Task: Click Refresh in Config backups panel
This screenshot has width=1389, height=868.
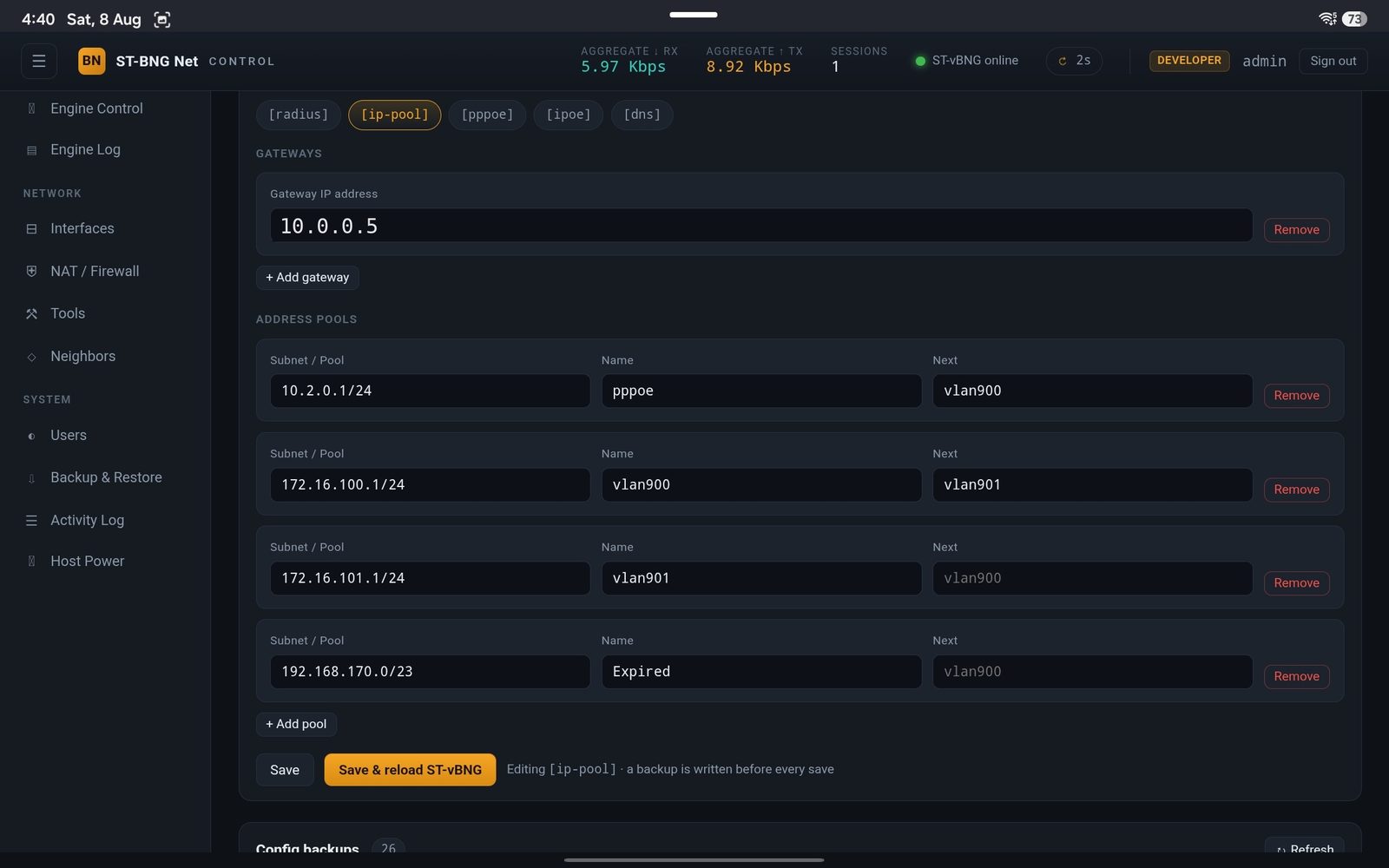Action: pyautogui.click(x=1304, y=848)
